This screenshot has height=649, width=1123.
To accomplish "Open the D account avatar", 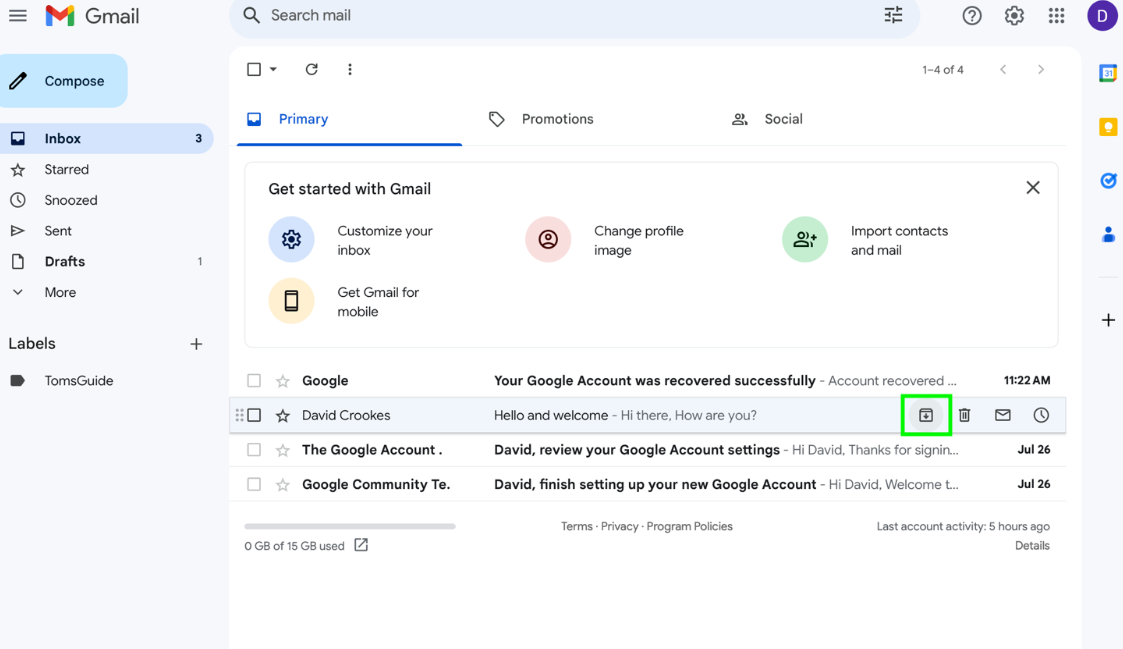I will [1102, 16].
